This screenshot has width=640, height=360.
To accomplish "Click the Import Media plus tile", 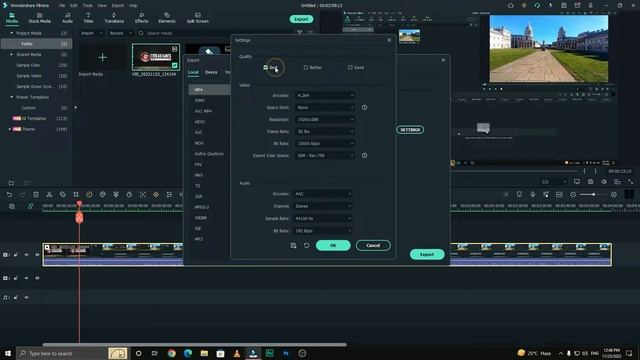I will tap(102, 58).
